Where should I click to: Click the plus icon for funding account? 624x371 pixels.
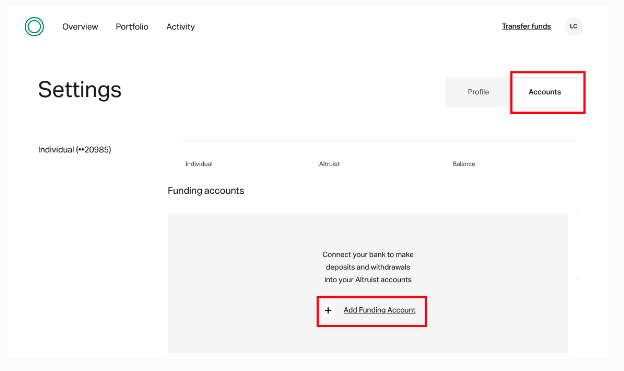pyautogui.click(x=328, y=310)
